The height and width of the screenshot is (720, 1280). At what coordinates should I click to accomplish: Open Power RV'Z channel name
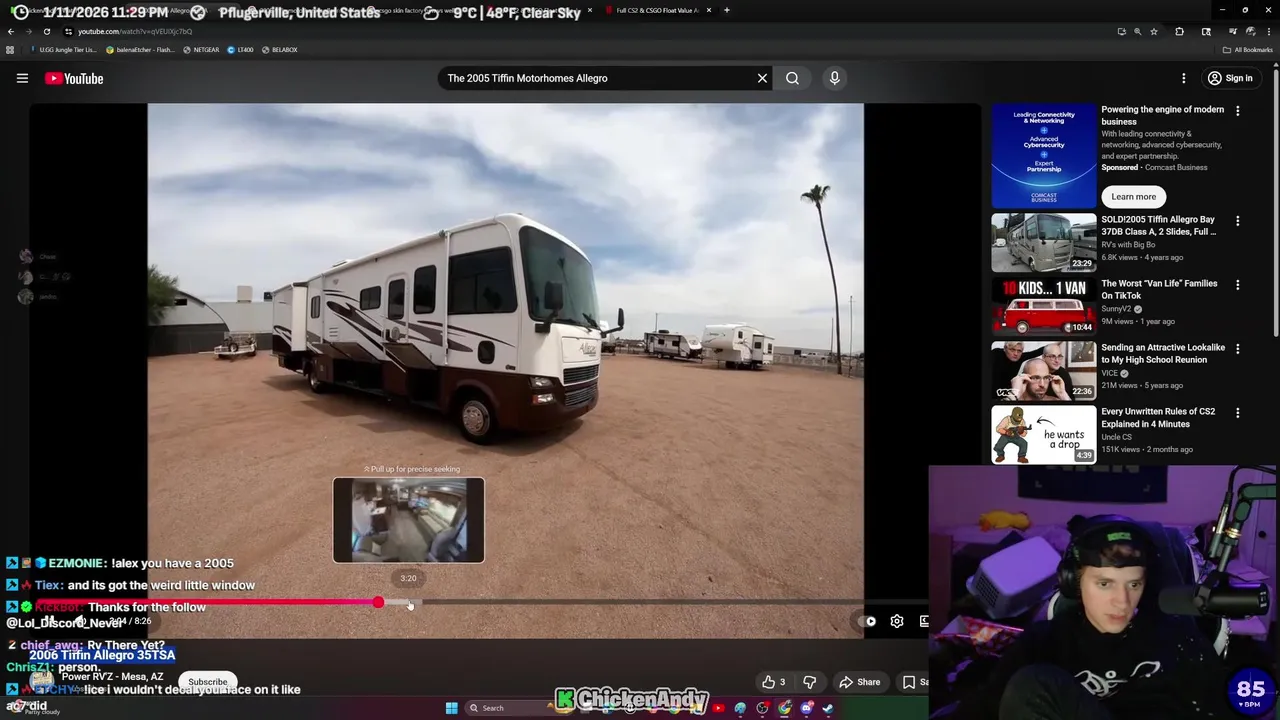[x=112, y=677]
